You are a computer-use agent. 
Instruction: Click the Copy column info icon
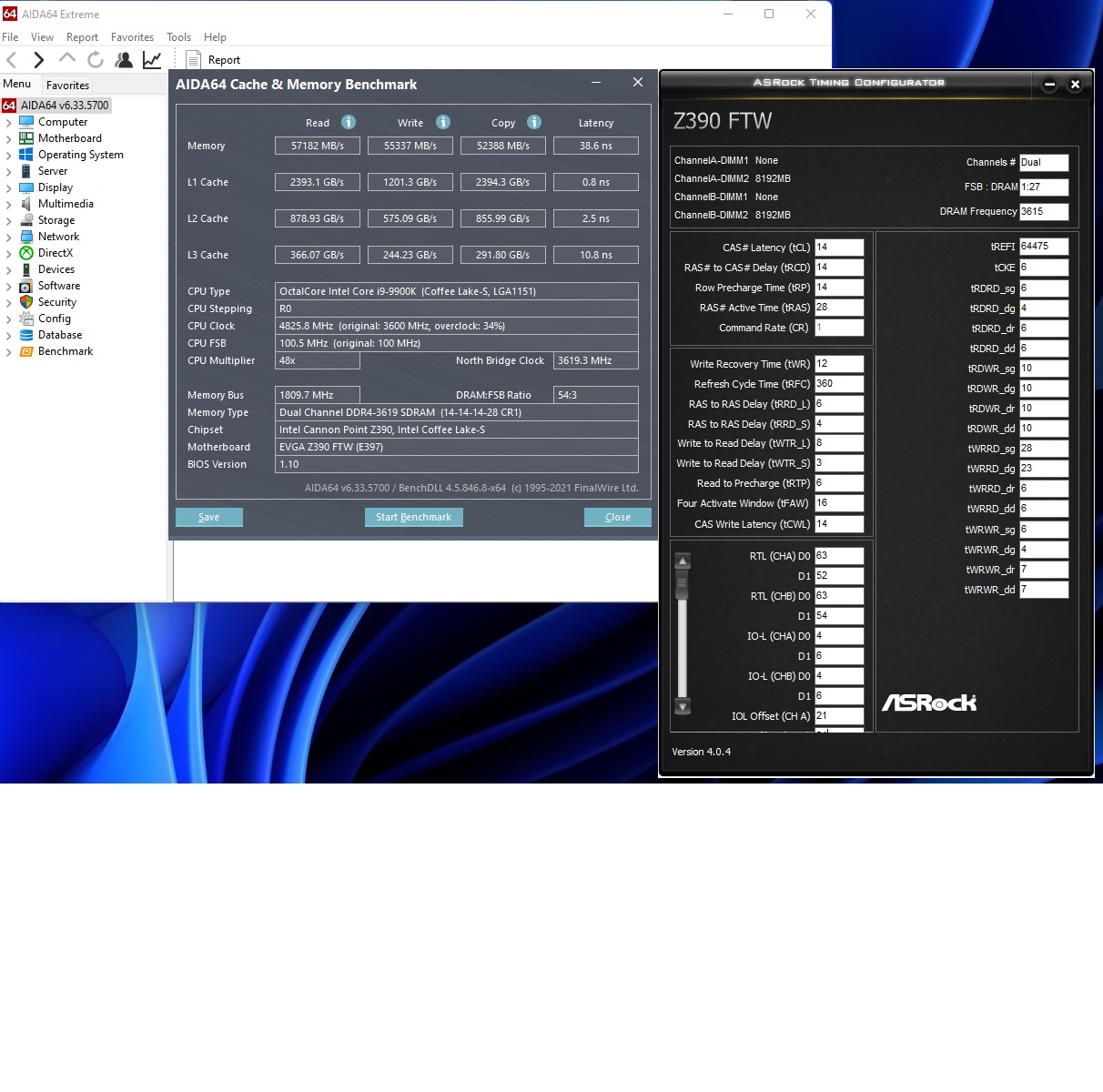(x=534, y=122)
